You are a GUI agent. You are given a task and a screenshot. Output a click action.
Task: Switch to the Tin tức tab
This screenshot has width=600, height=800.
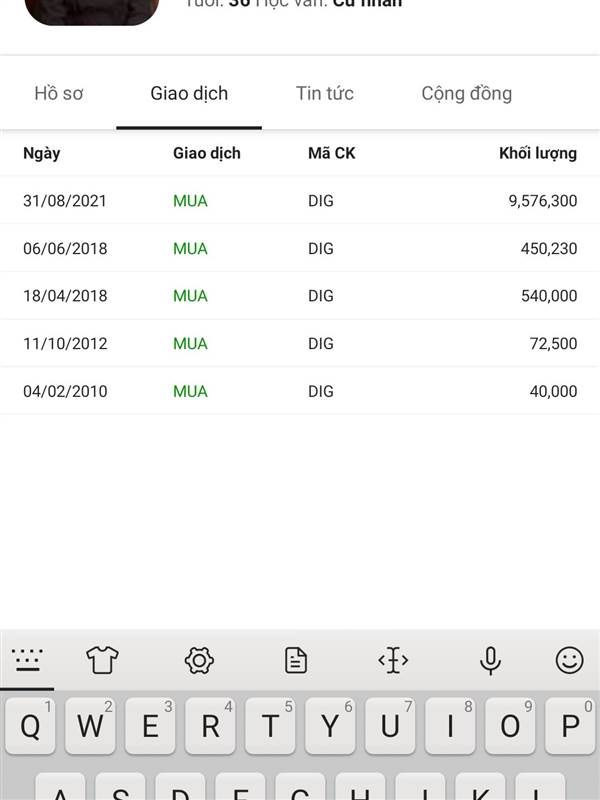[324, 93]
